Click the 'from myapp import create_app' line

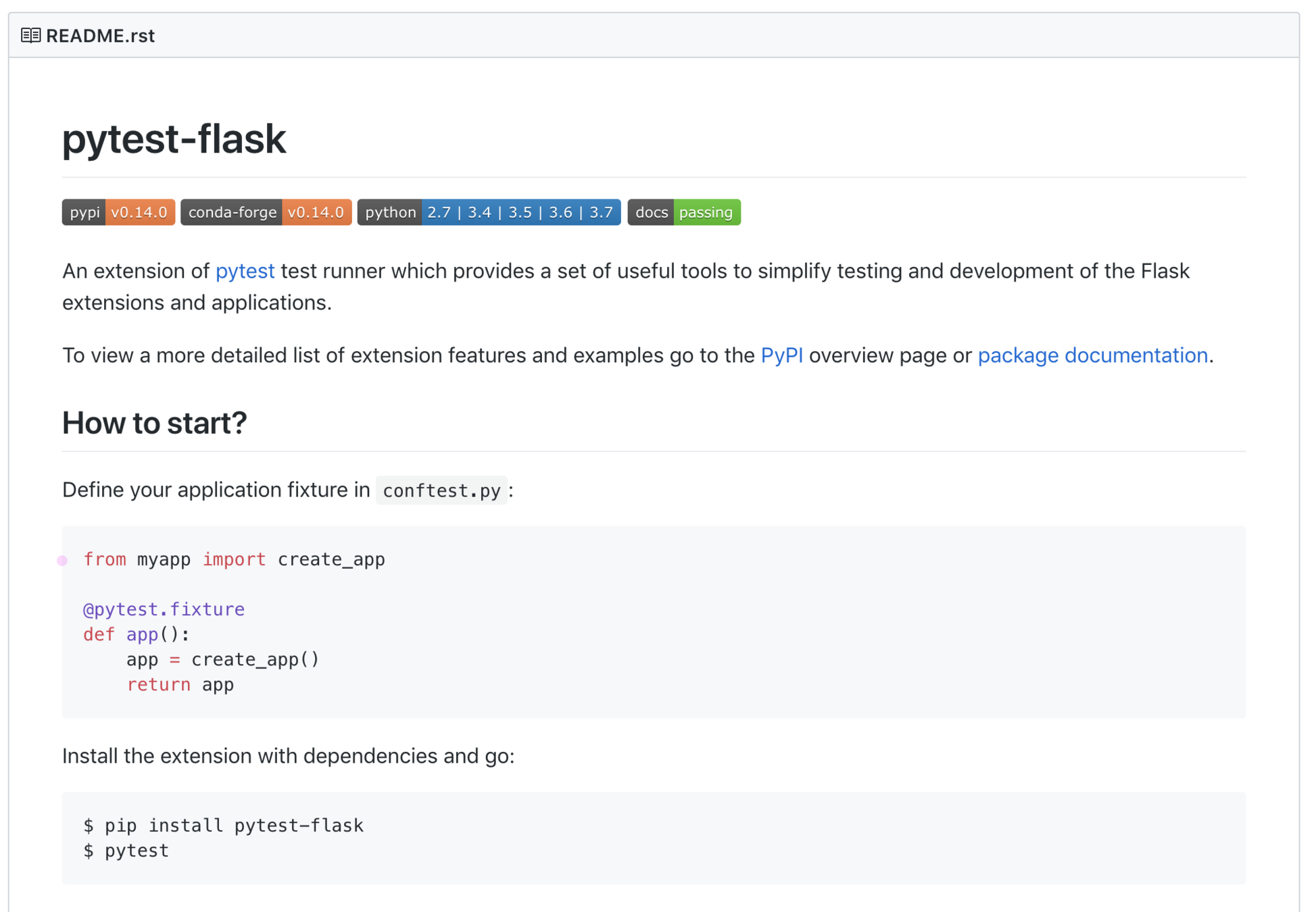(x=234, y=559)
